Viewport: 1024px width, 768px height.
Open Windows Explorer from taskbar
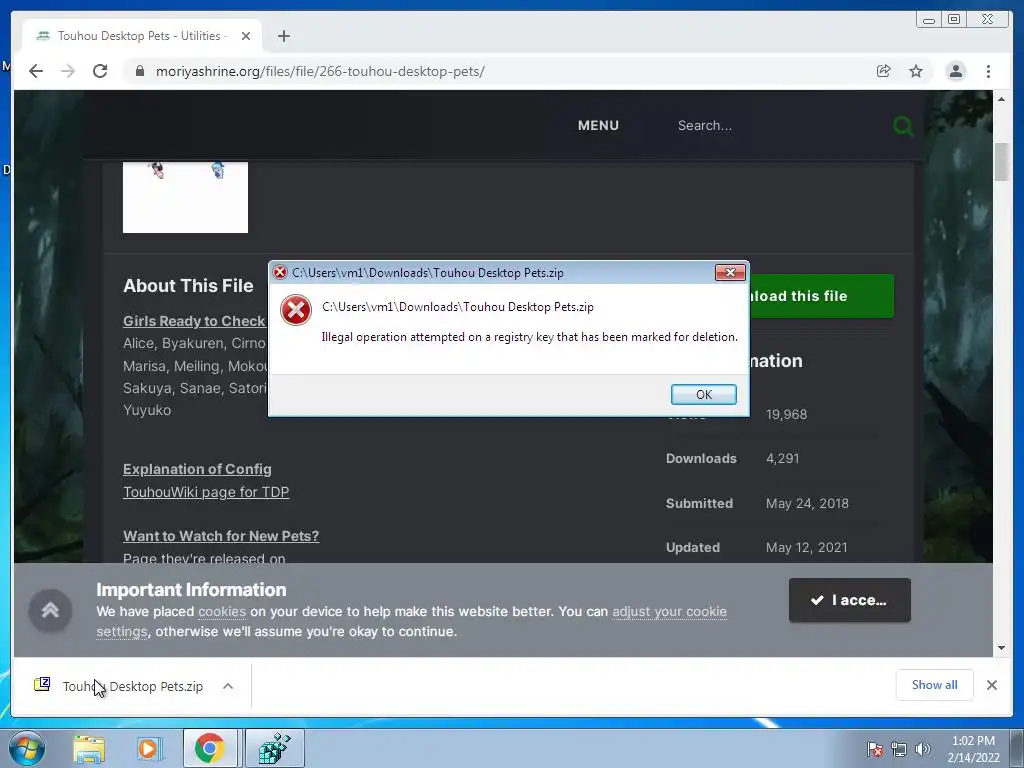[89, 749]
